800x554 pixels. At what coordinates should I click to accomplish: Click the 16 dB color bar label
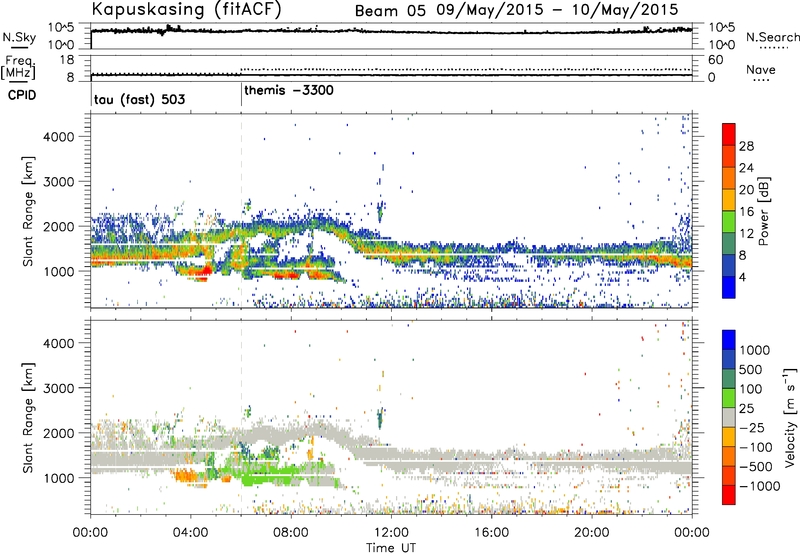[x=746, y=212]
